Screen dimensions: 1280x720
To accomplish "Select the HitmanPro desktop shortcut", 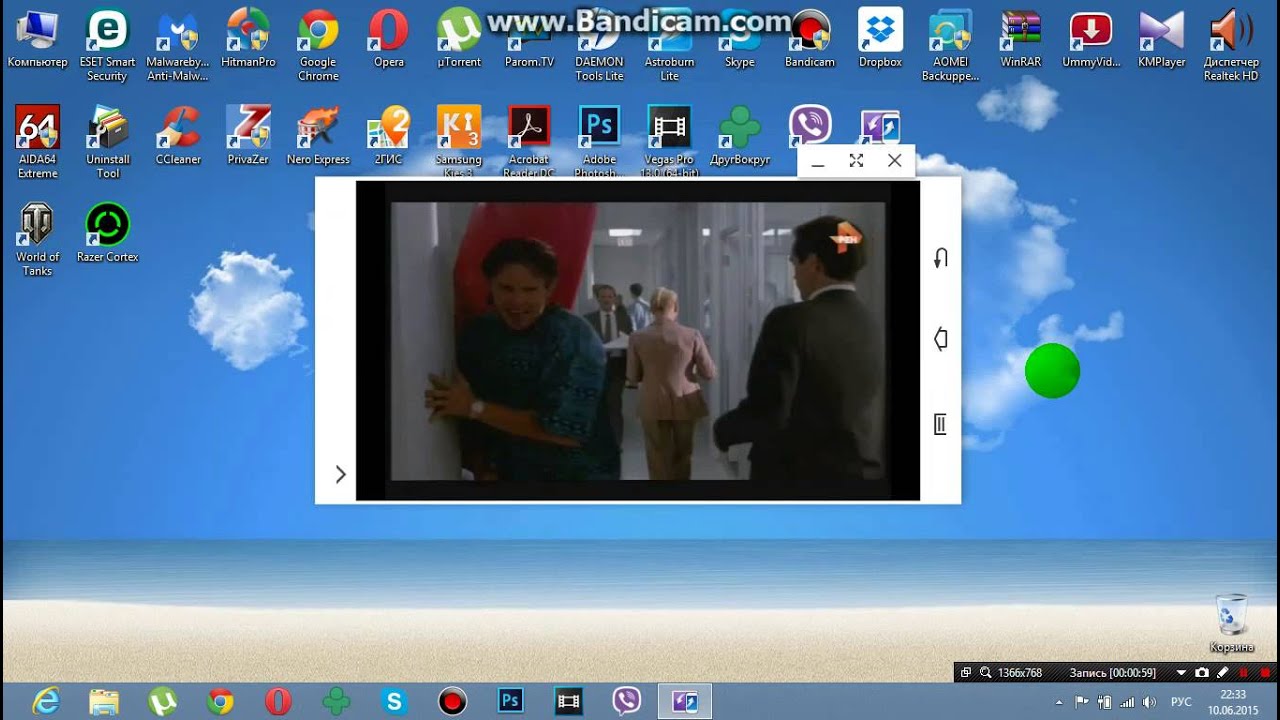I will coord(248,40).
